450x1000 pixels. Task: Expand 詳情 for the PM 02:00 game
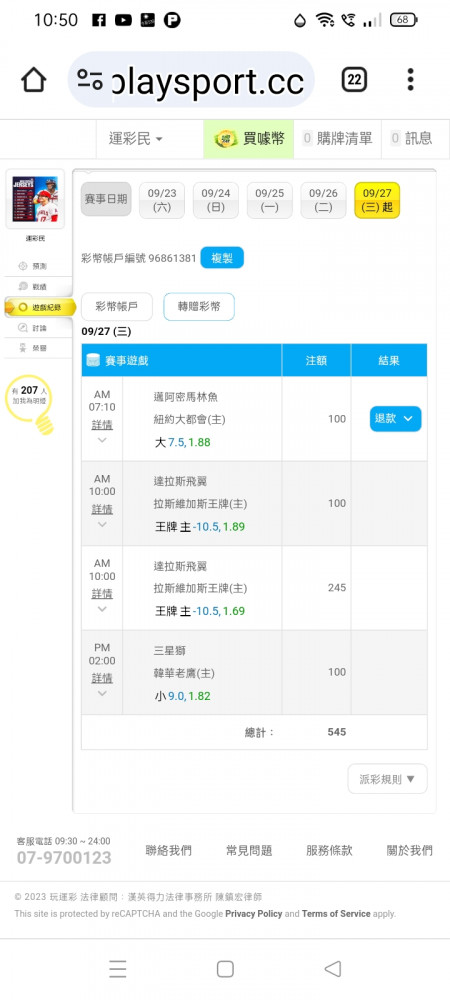[102, 678]
